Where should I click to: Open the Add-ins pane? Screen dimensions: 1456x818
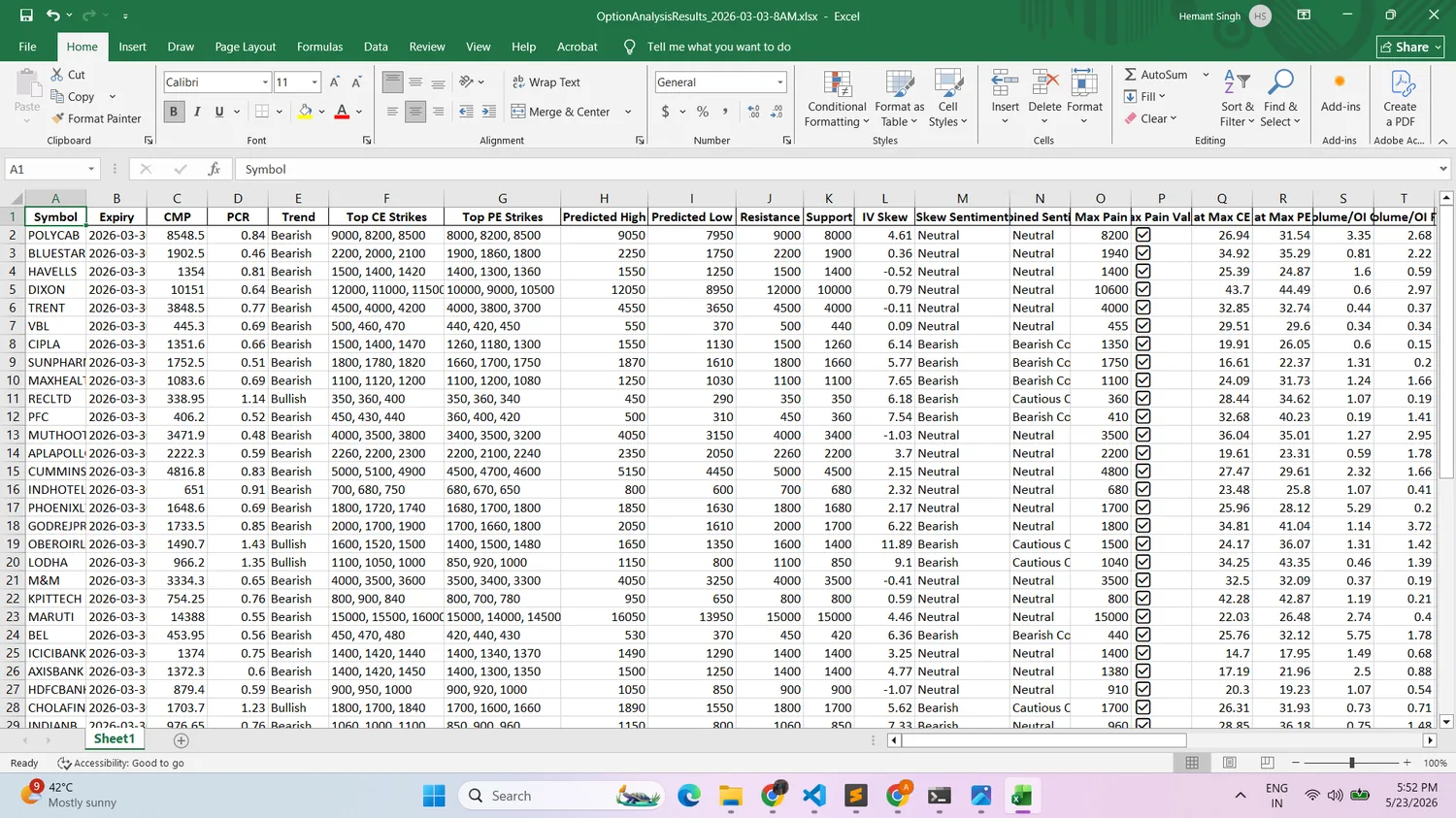pos(1340,93)
